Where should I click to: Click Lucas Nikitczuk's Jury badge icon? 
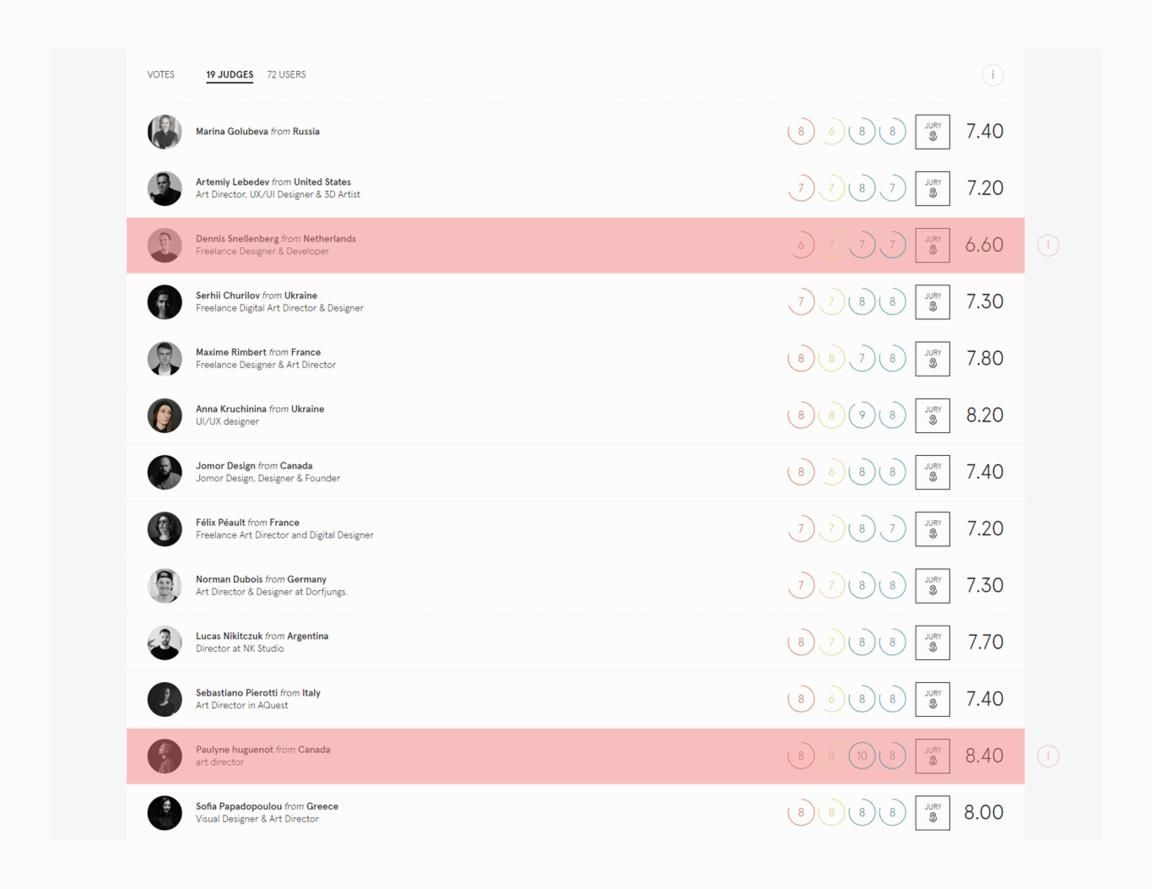click(932, 643)
